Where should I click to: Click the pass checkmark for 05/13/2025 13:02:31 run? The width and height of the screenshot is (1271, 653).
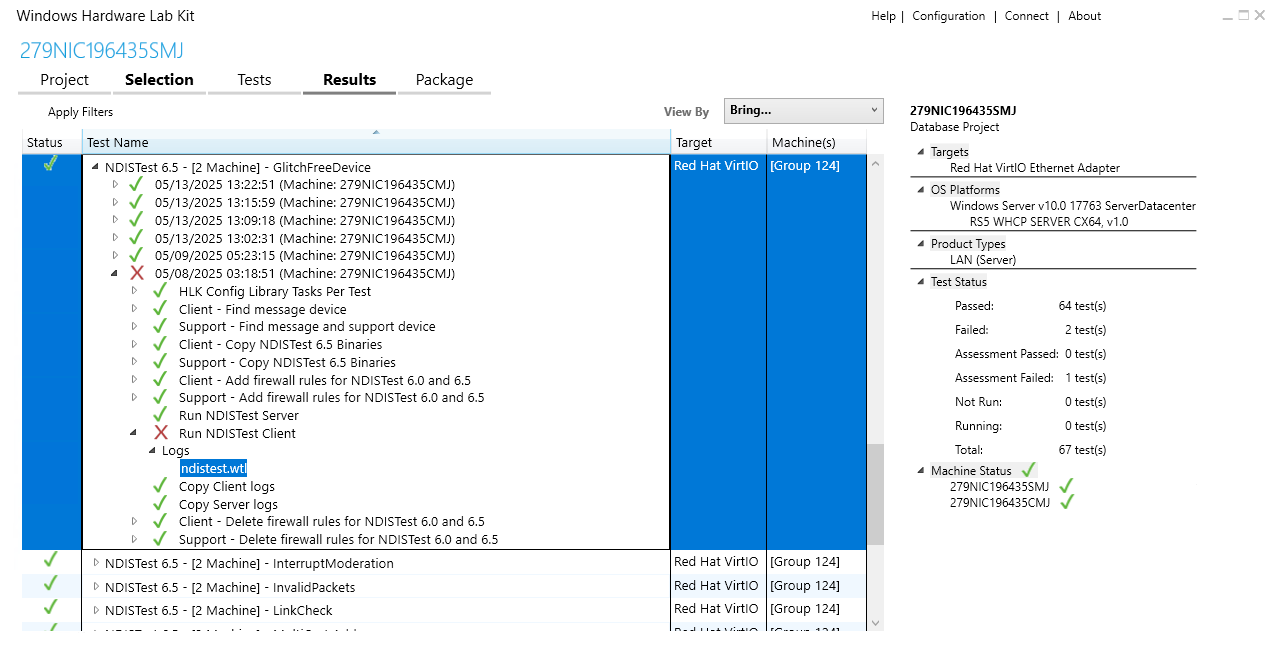[137, 238]
